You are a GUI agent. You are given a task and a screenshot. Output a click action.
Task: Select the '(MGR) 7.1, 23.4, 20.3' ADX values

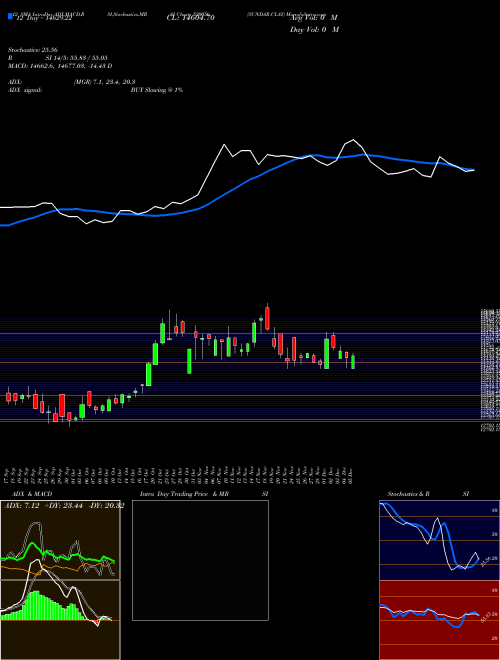tap(104, 82)
